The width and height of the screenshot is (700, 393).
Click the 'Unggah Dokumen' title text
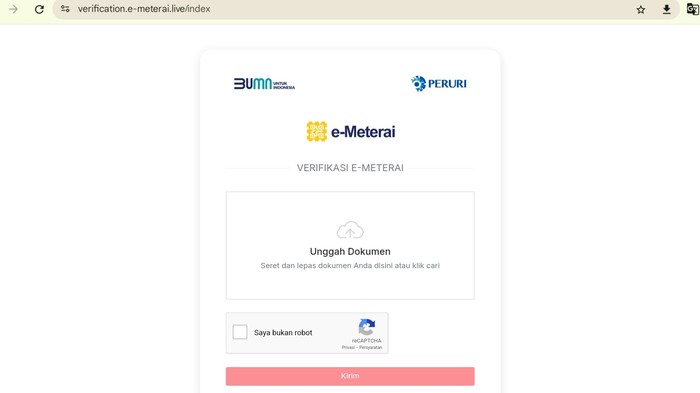pyautogui.click(x=350, y=251)
